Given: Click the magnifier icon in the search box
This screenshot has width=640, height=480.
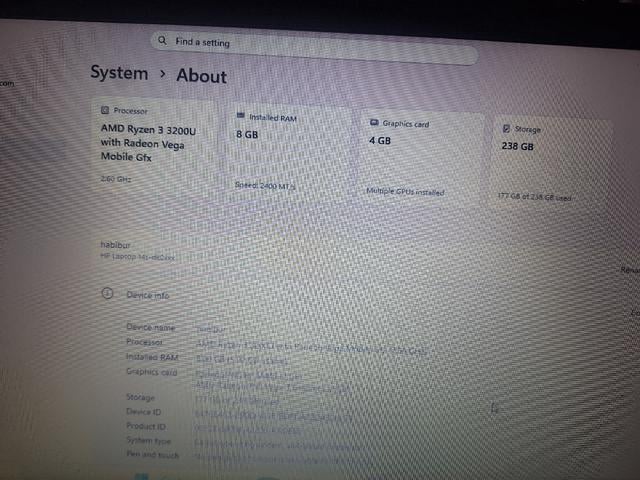Looking at the screenshot, I should click(x=162, y=40).
